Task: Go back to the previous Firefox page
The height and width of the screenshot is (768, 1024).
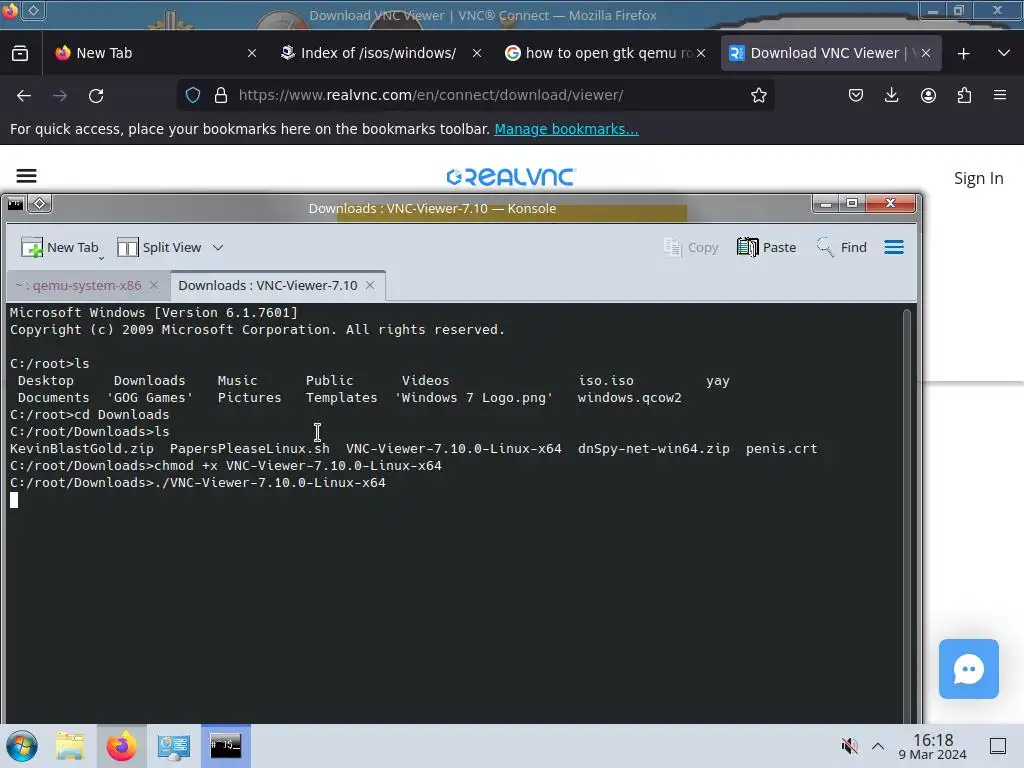Action: [24, 95]
